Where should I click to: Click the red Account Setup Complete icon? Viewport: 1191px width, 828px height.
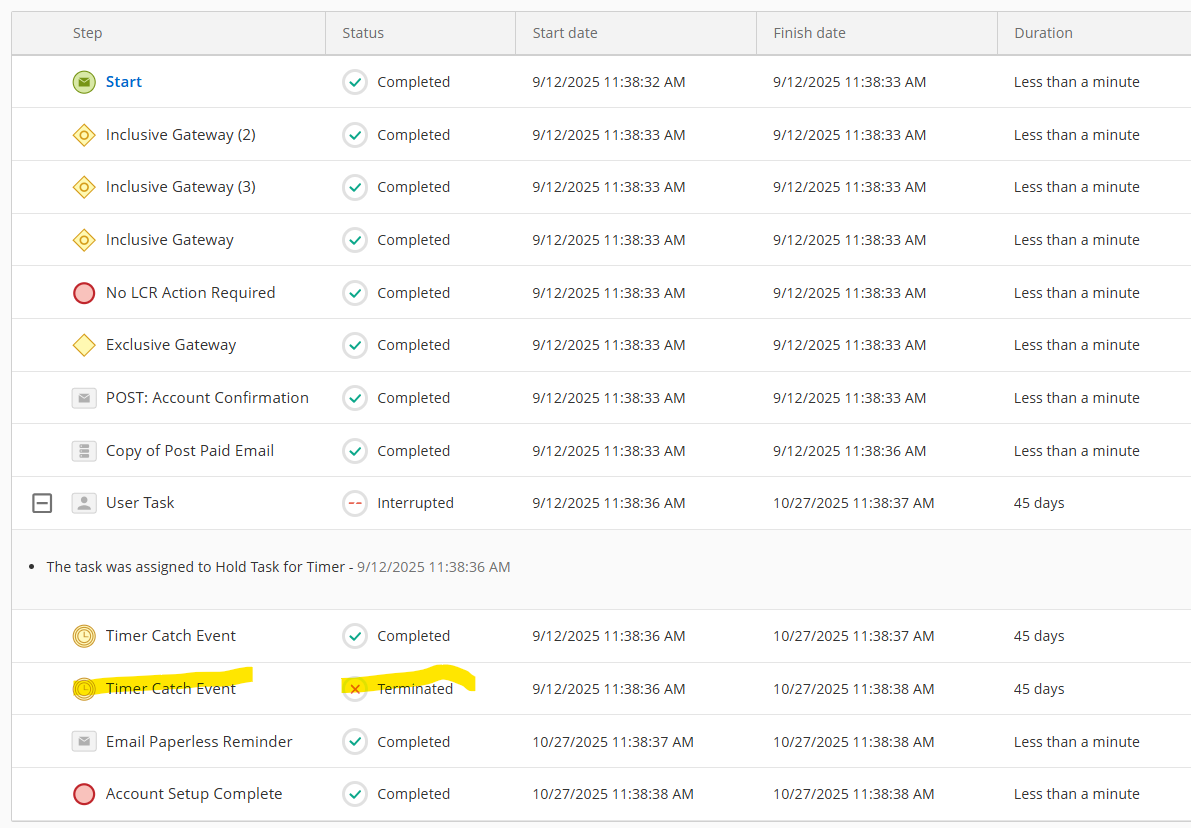coord(84,794)
